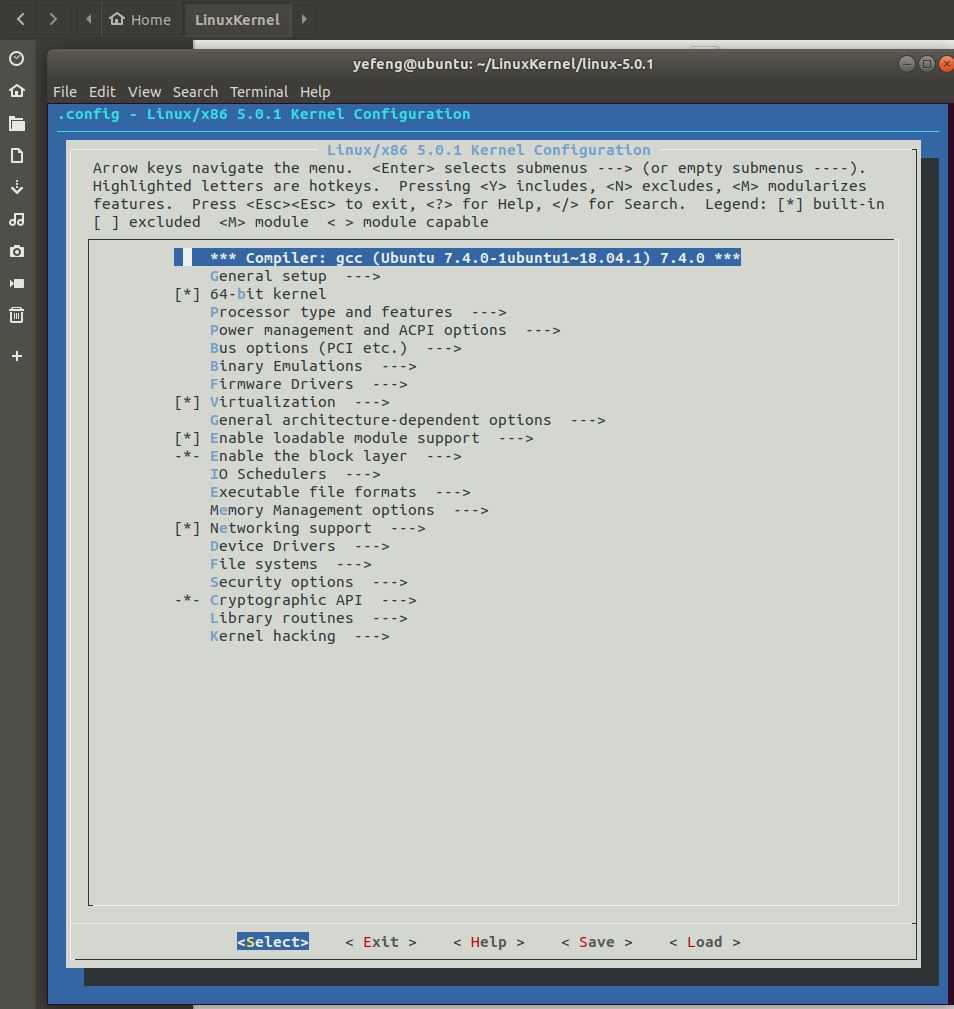
Task: Go back with the left chevron button
Action: pos(21,19)
